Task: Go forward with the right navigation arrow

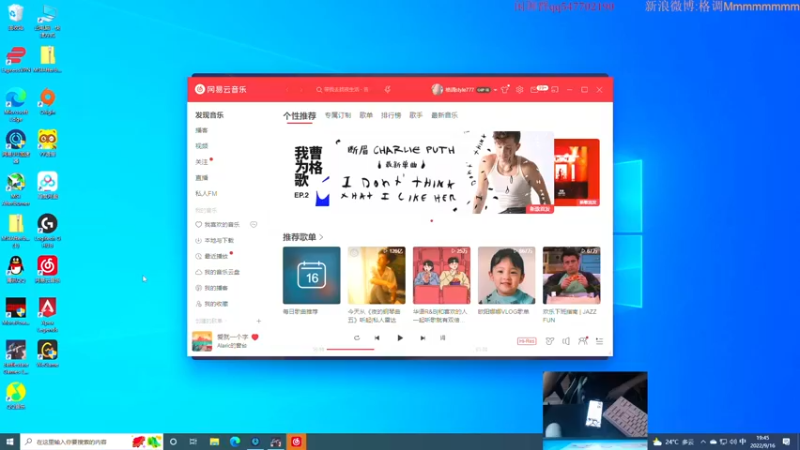Action: [x=301, y=90]
